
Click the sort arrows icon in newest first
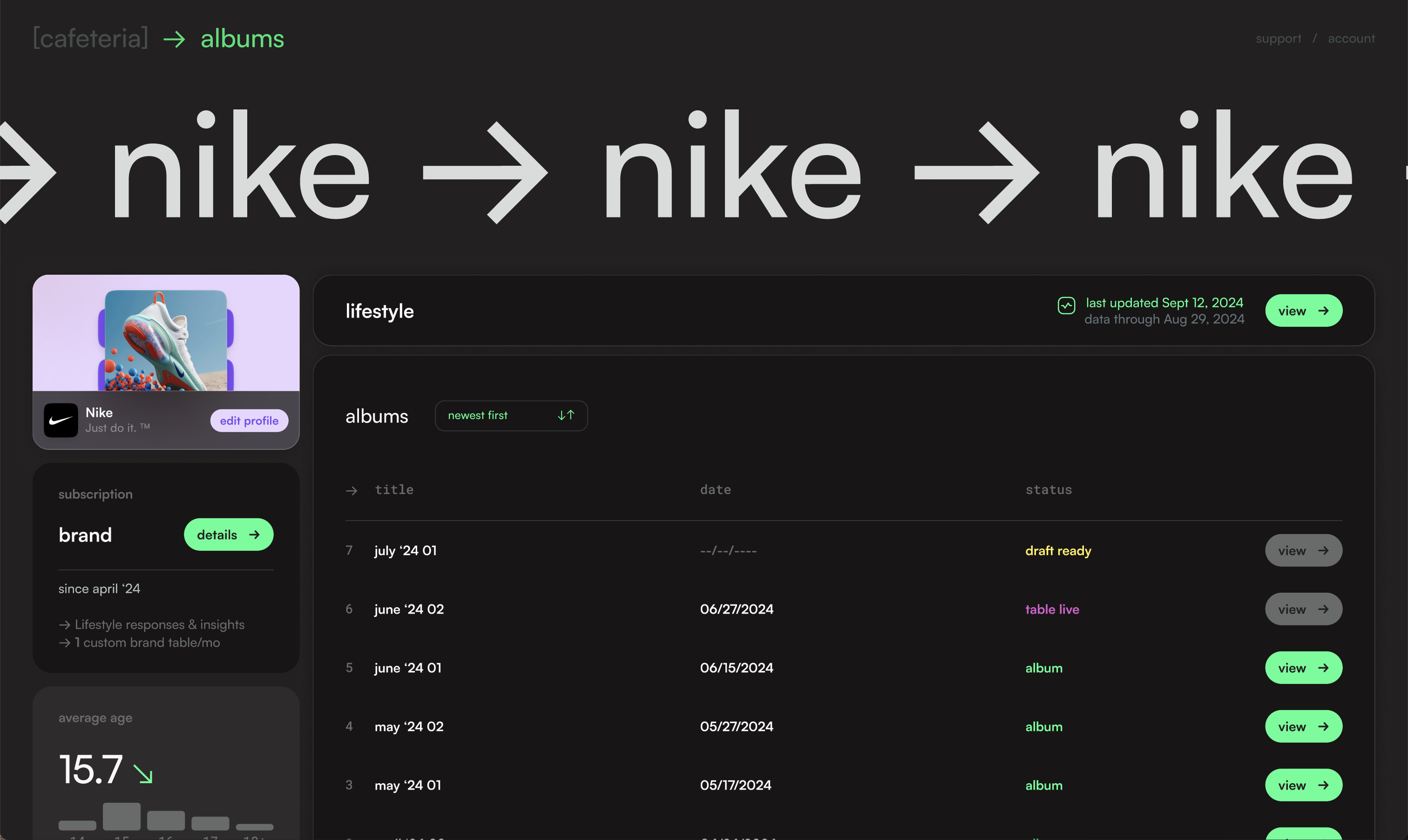pyautogui.click(x=566, y=415)
